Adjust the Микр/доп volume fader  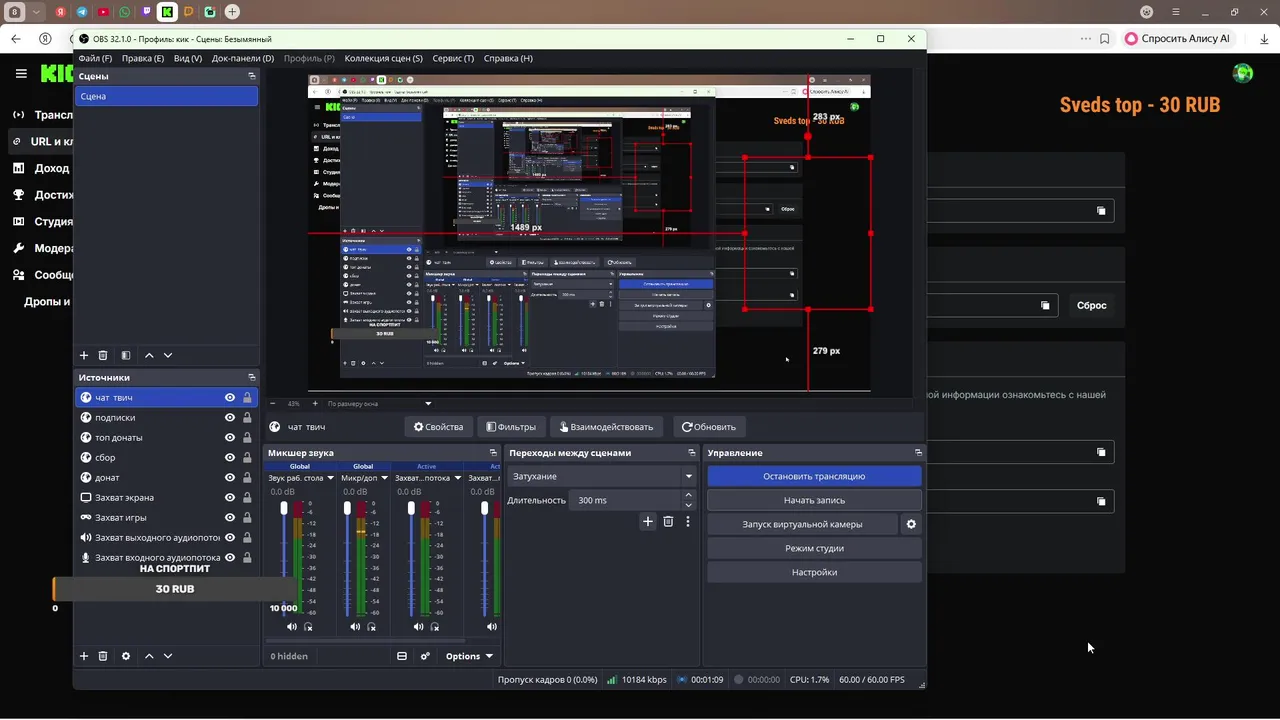tap(348, 509)
